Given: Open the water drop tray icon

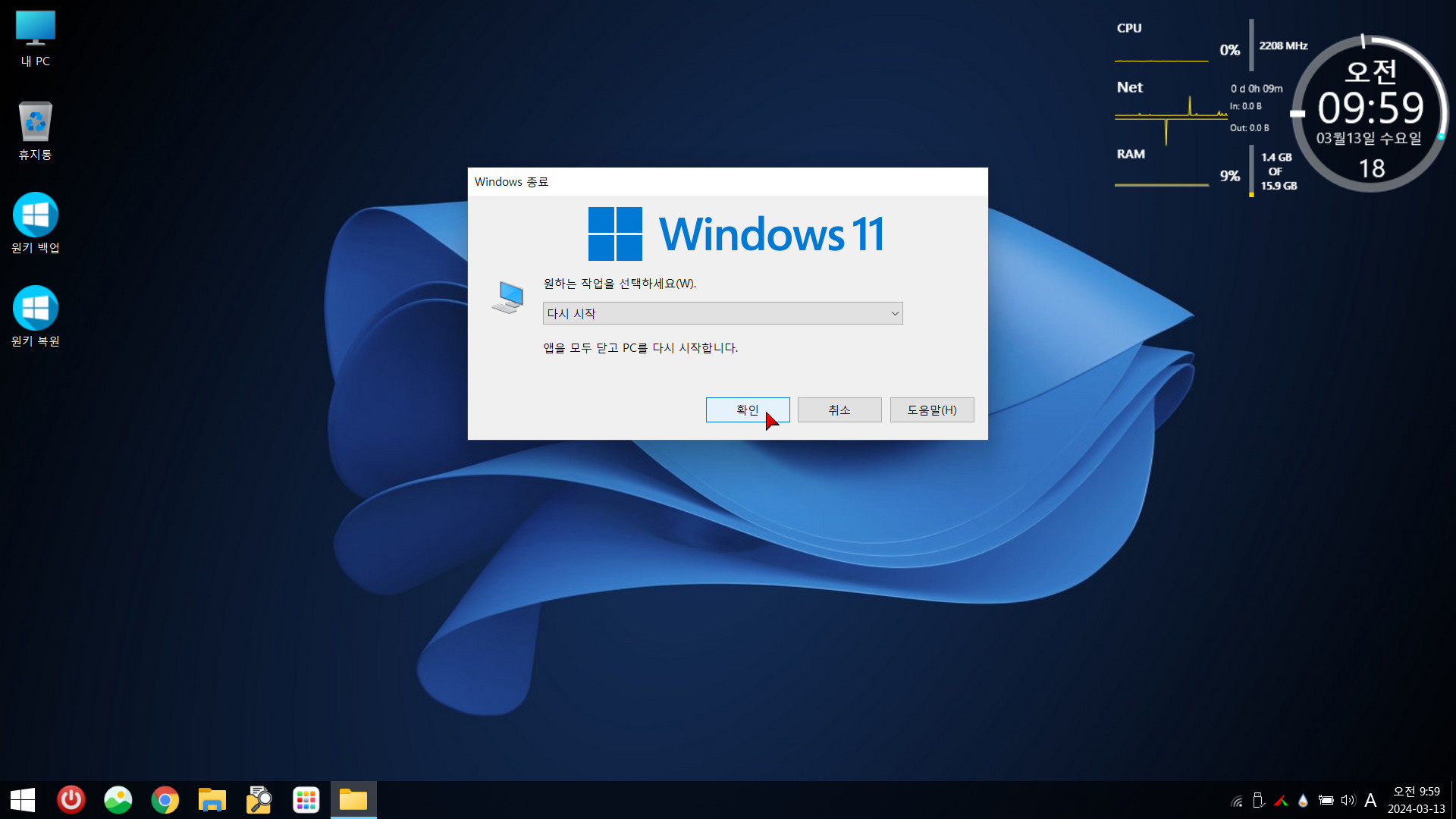Looking at the screenshot, I should click(x=1304, y=800).
